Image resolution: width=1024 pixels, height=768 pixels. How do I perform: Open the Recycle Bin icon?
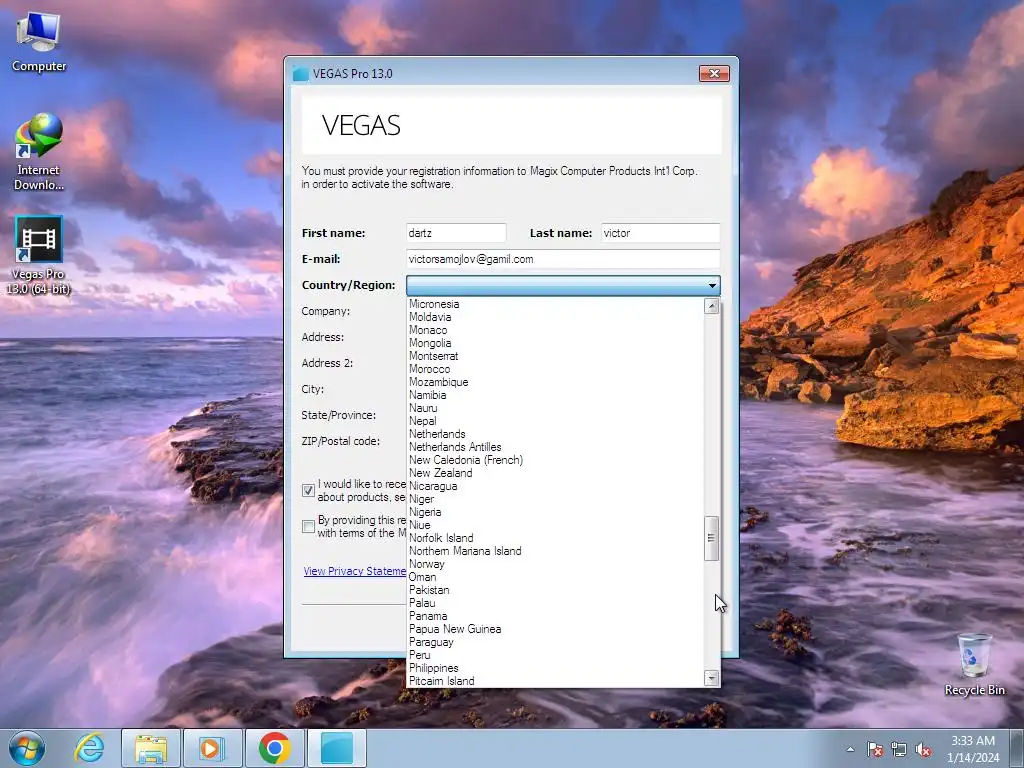[974, 664]
